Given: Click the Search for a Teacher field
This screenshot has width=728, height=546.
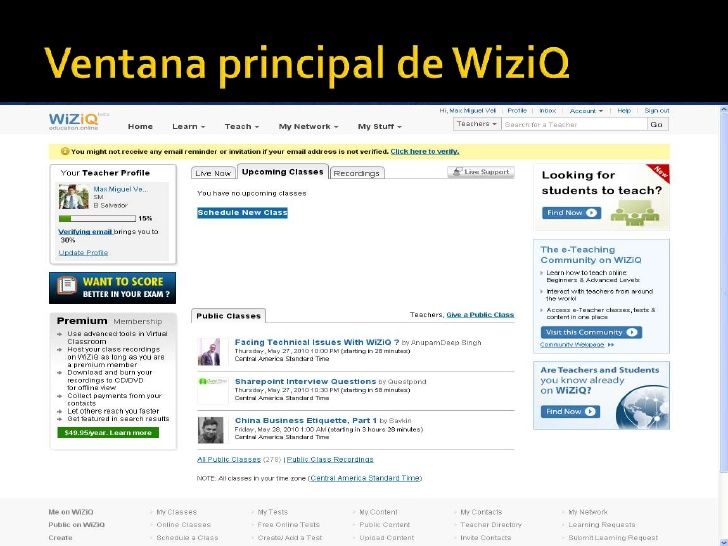Looking at the screenshot, I should (x=574, y=124).
